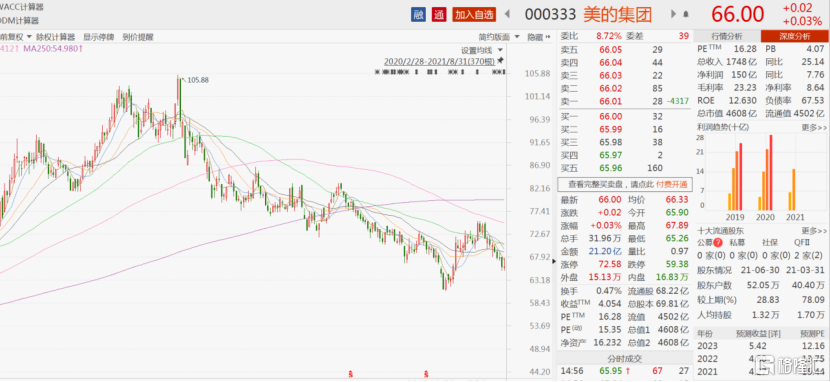Click the 换手 0.47% turnover rate
Image resolution: width=830 pixels, height=382 pixels.
tap(609, 290)
